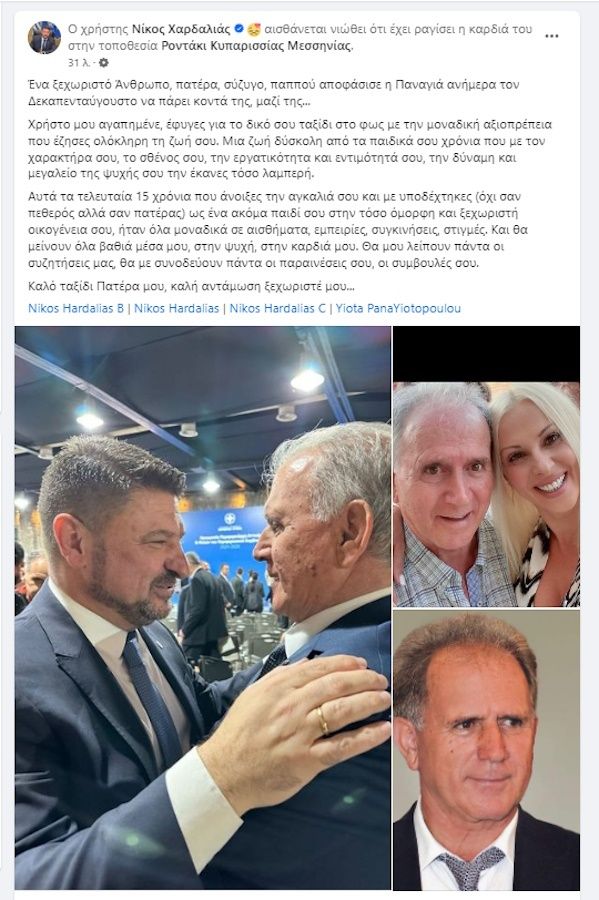This screenshot has width=599, height=900.
Task: Open the post options three-dots menu
Action: (x=551, y=36)
